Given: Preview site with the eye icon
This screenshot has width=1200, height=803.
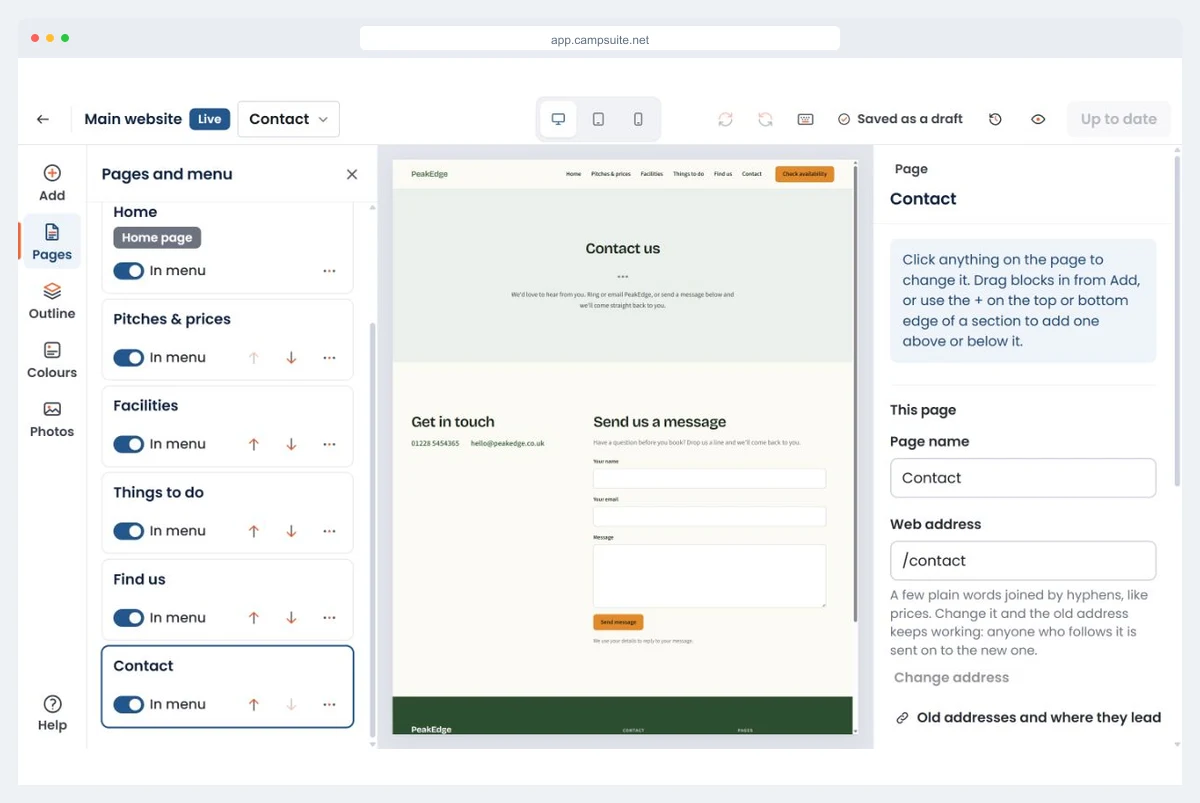Looking at the screenshot, I should 1038,119.
